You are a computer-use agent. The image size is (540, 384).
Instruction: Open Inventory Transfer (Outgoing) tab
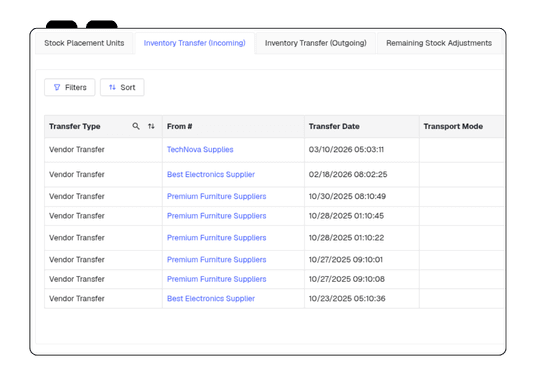point(315,43)
